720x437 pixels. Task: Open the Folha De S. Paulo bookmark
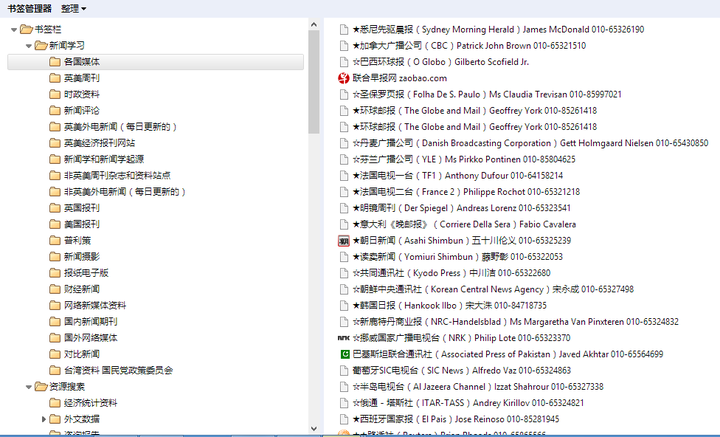[487, 94]
